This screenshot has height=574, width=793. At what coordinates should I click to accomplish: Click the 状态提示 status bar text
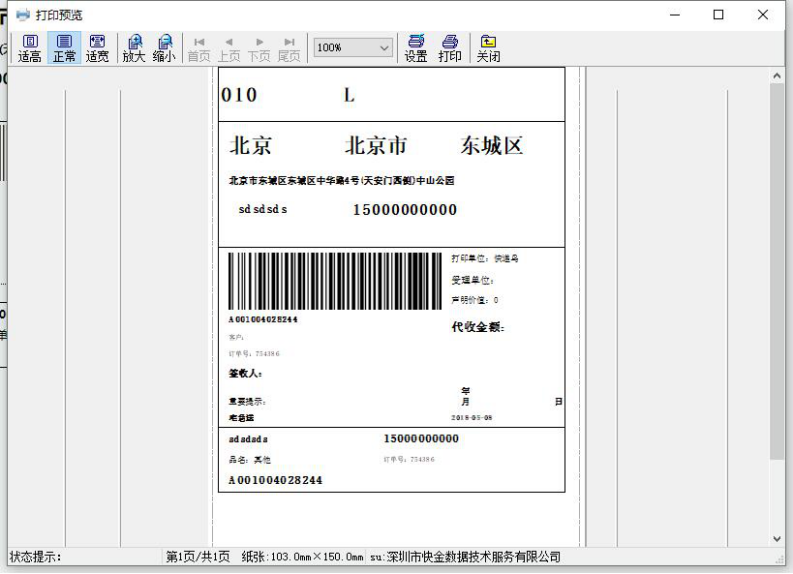35,557
